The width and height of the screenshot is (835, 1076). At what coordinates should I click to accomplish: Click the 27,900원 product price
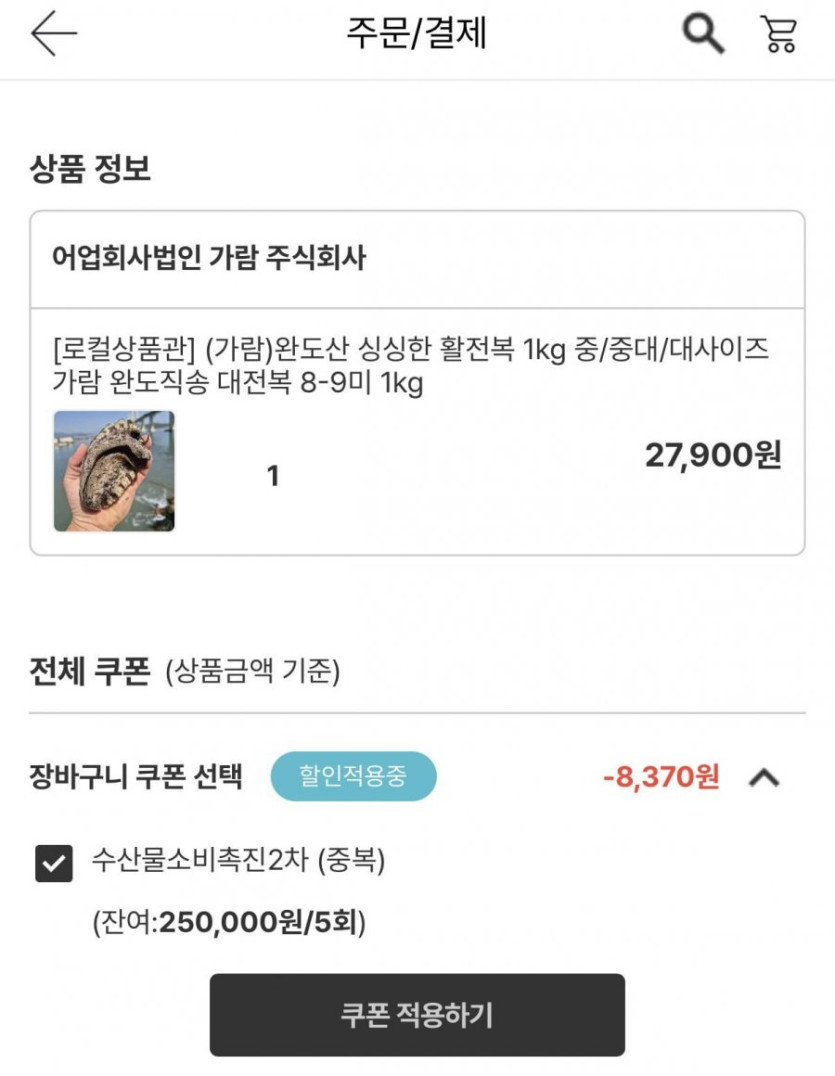712,456
